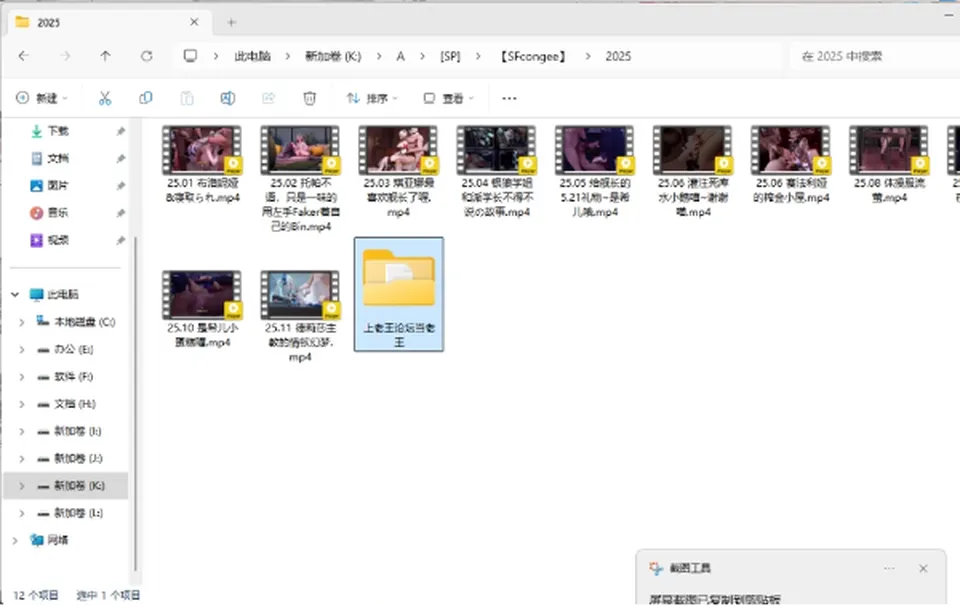
Task: Copy the selected item from toolbar
Action: 146,98
